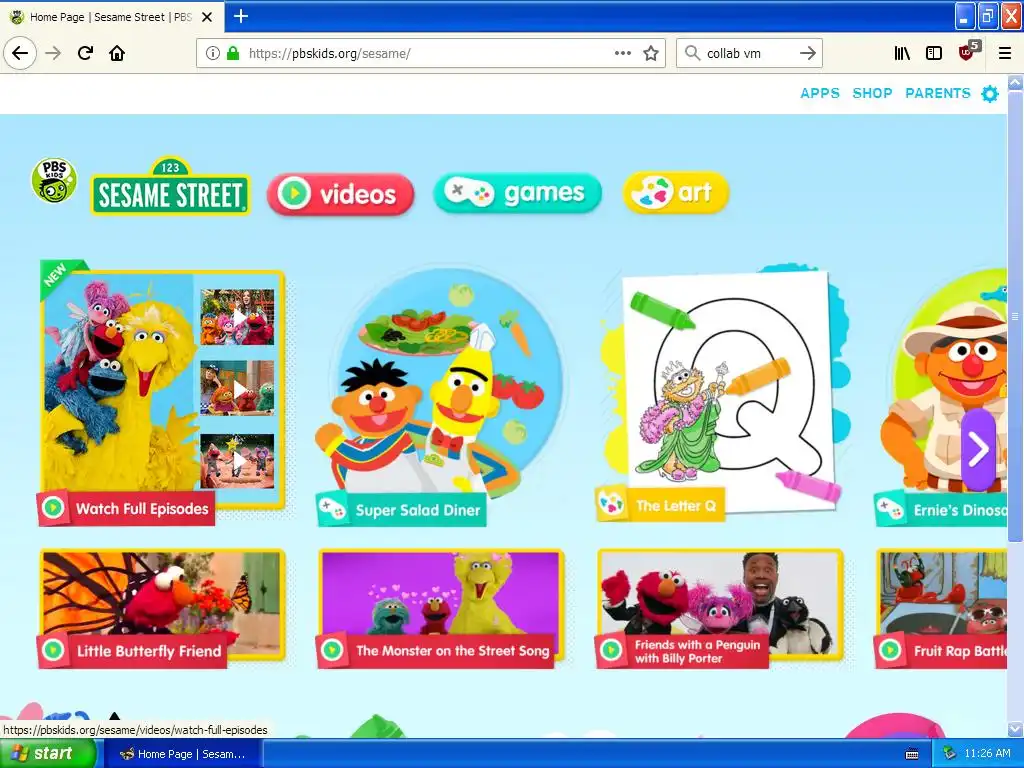Click the collab vm search field

pyautogui.click(x=748, y=54)
